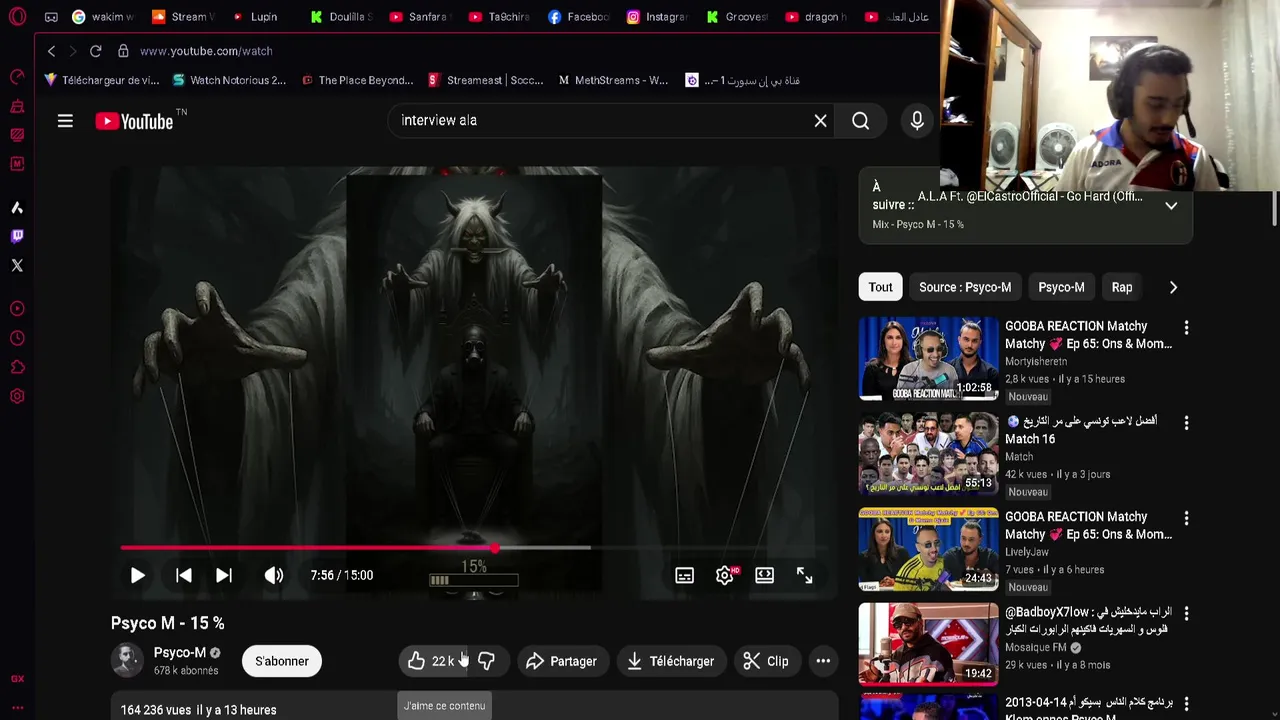Open the Opera GX main menu logo
1280x720 pixels.
17,17
